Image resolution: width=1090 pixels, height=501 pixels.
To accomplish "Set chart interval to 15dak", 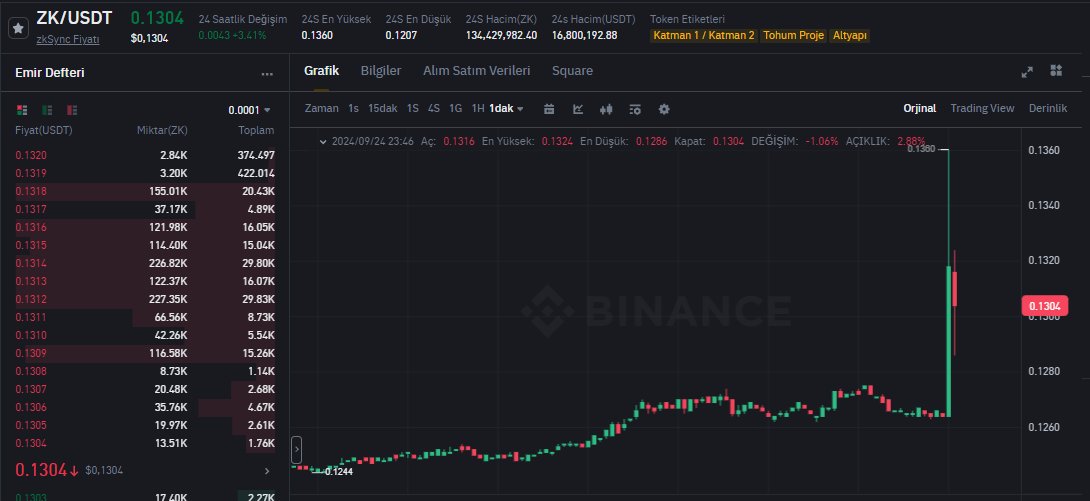I will [x=382, y=108].
